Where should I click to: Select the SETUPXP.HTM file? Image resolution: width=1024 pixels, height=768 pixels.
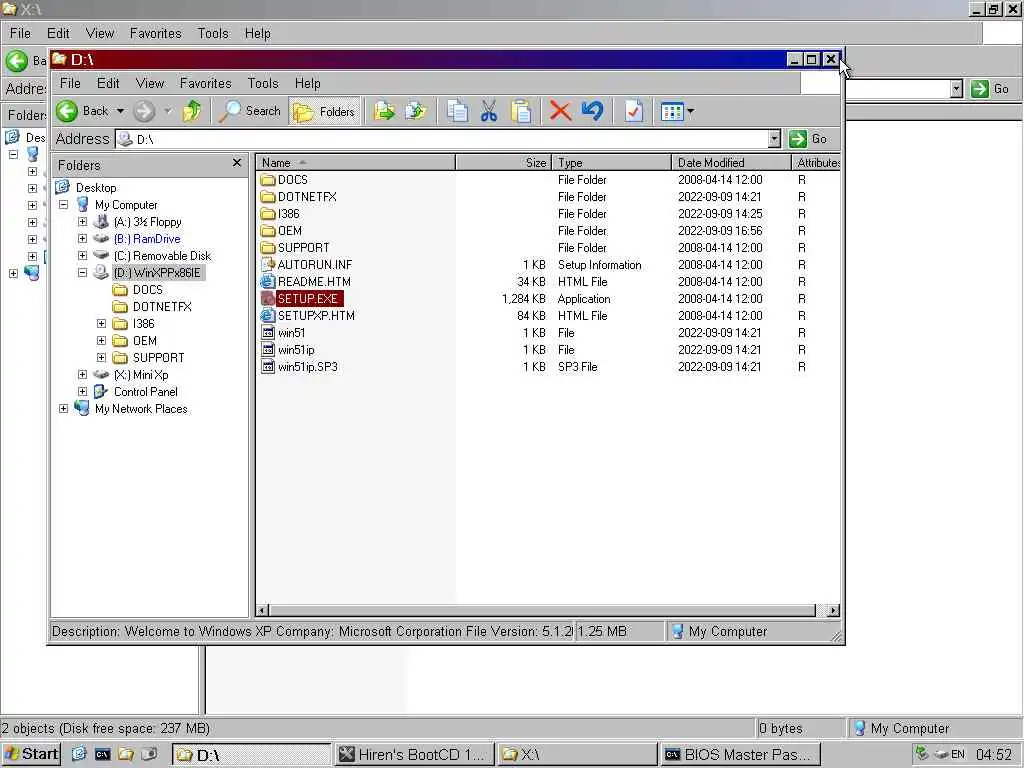point(316,315)
